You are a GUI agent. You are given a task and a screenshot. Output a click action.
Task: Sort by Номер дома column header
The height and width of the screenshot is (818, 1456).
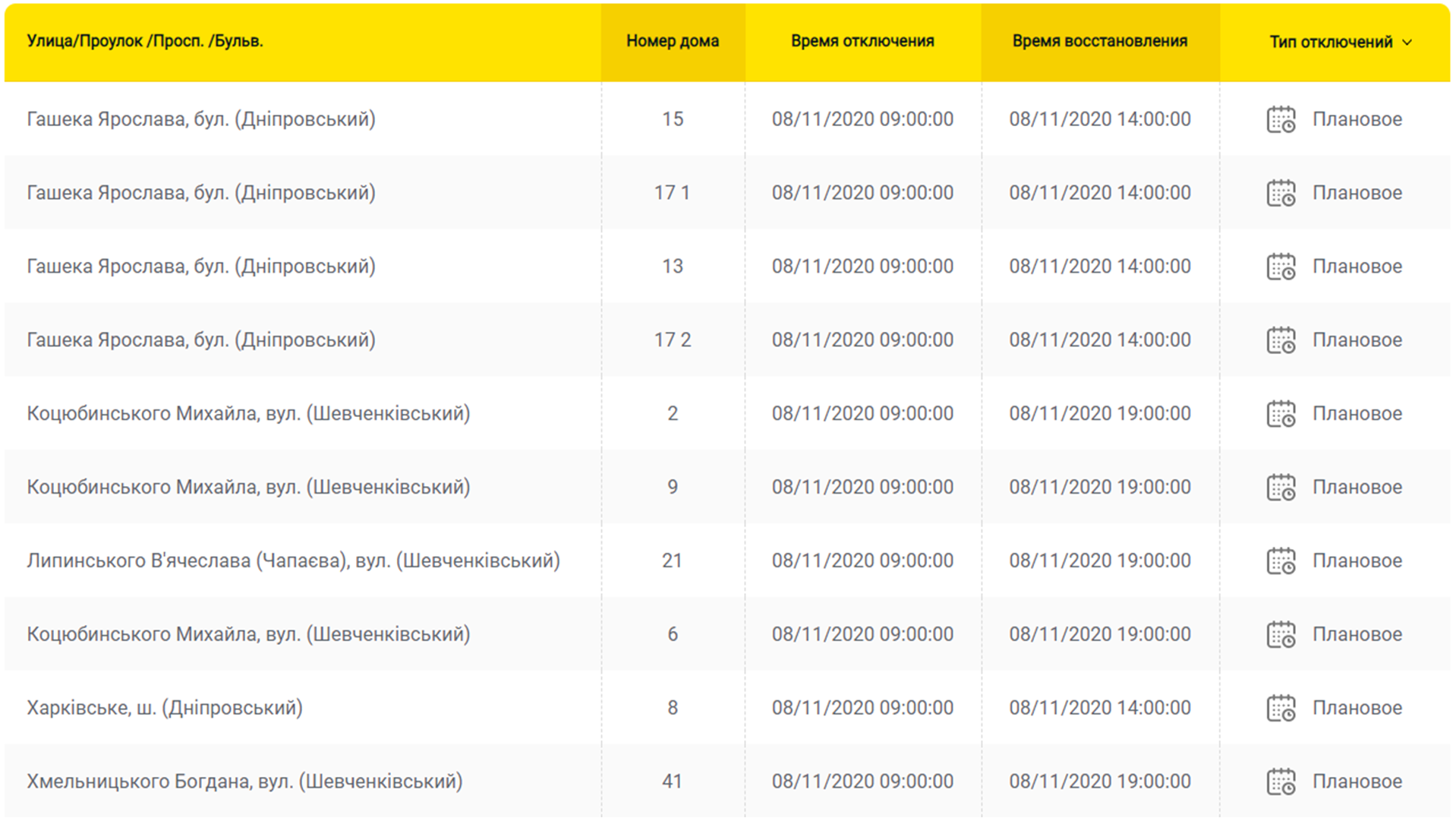672,41
